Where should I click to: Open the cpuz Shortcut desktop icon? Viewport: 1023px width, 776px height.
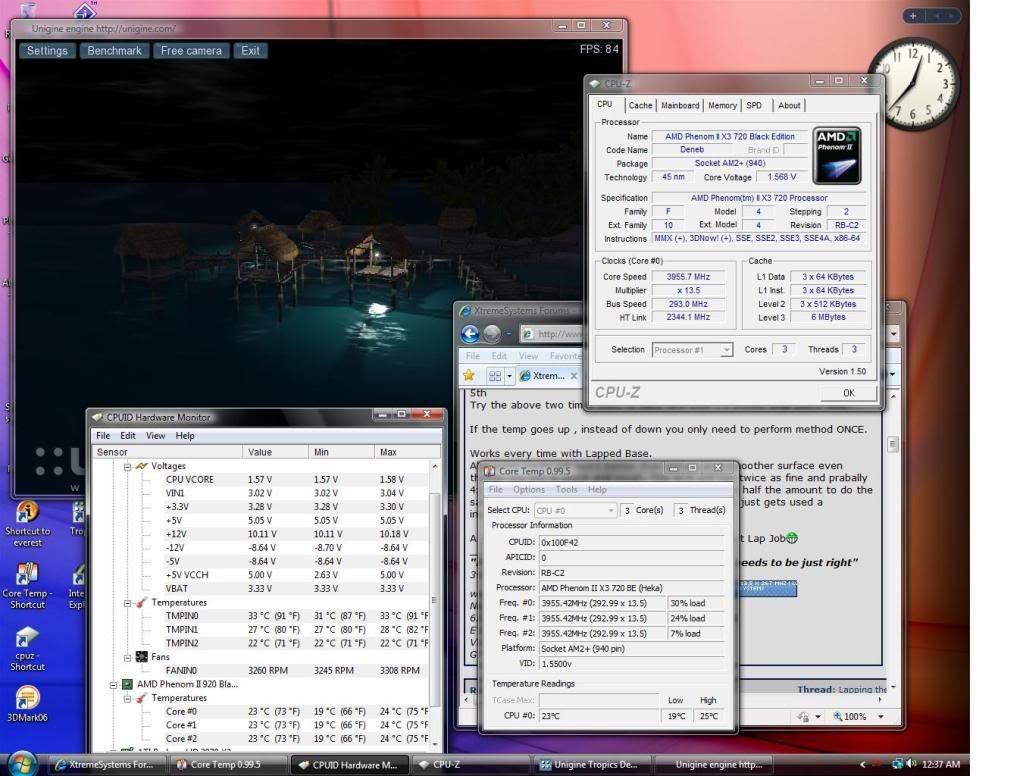pos(27,649)
